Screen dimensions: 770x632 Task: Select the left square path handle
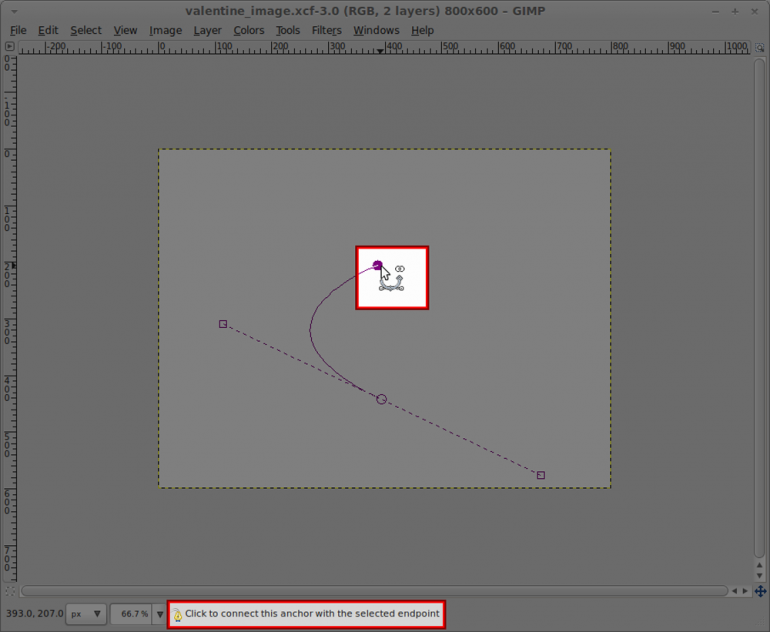pyautogui.click(x=223, y=324)
